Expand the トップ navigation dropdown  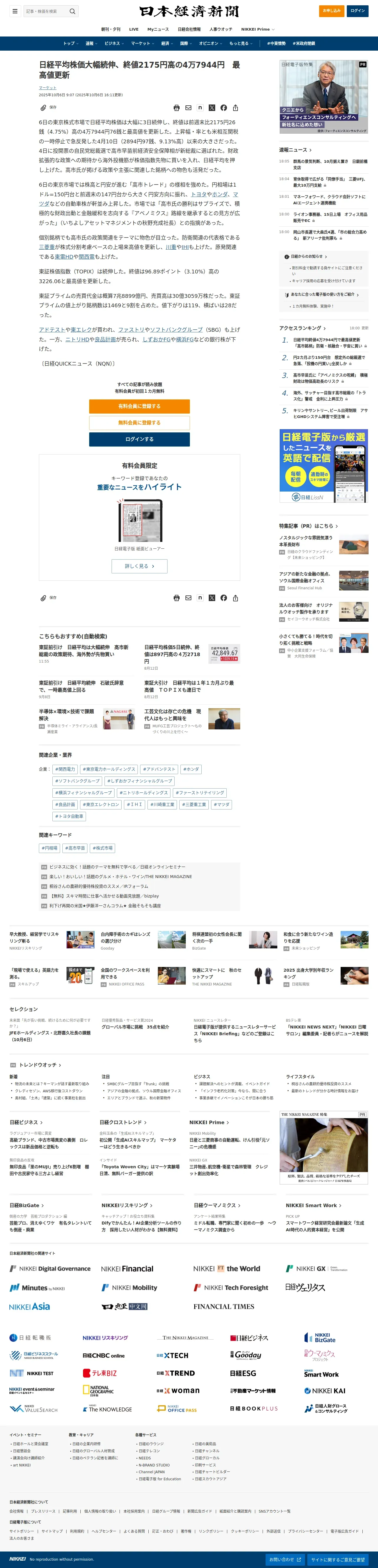[71, 44]
